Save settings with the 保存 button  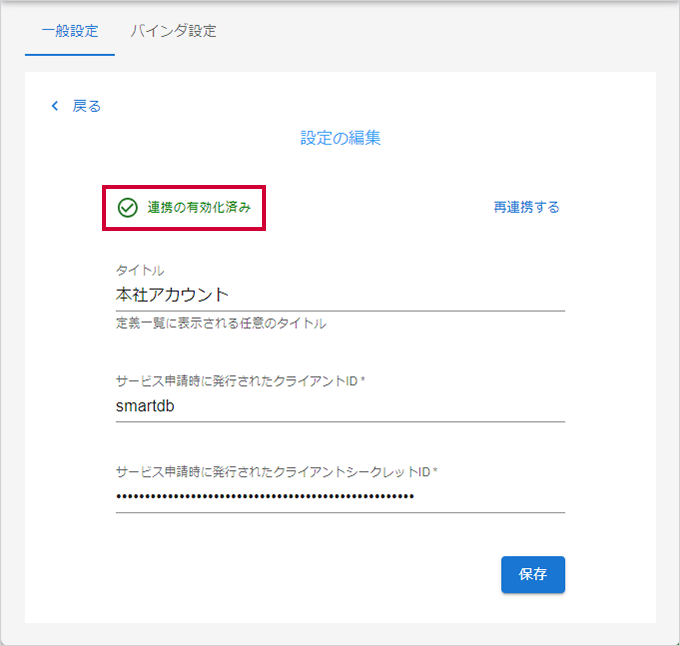(533, 575)
